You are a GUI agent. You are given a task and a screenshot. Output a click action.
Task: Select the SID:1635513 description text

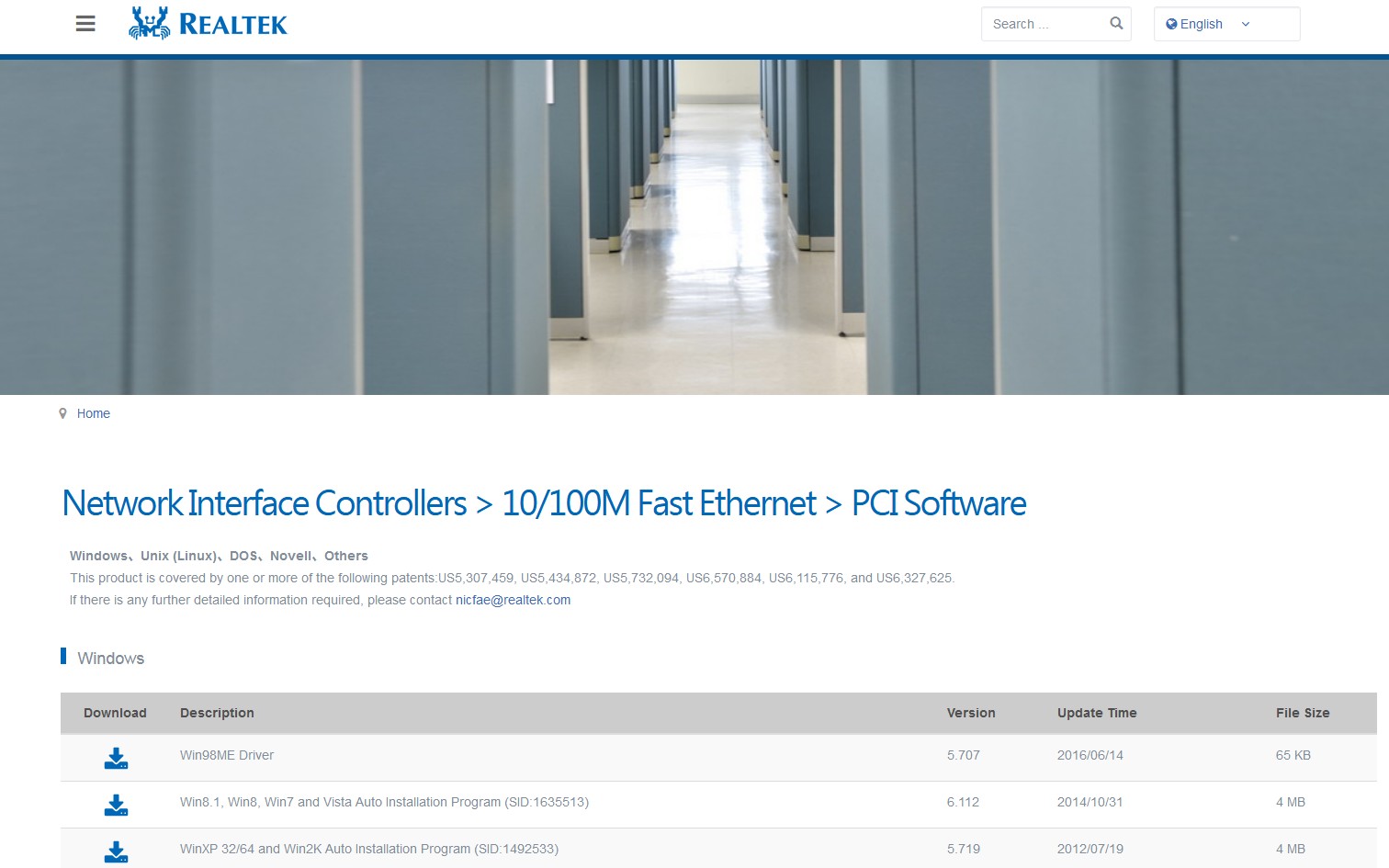click(x=384, y=802)
